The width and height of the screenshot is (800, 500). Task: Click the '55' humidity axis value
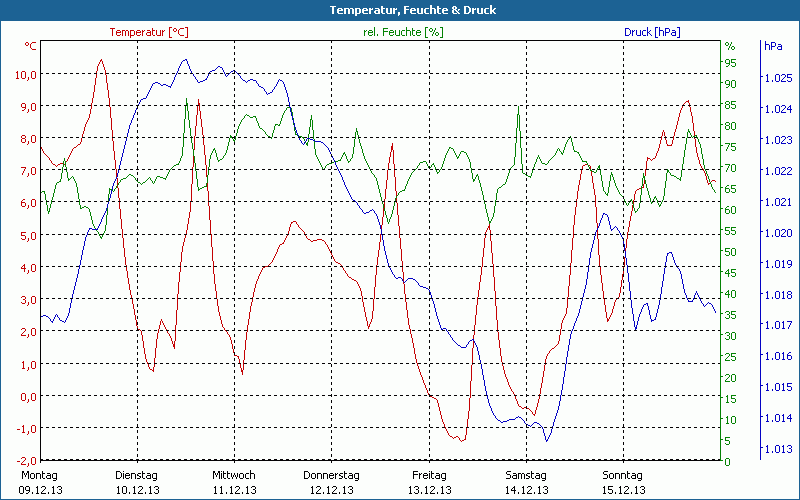pos(731,231)
